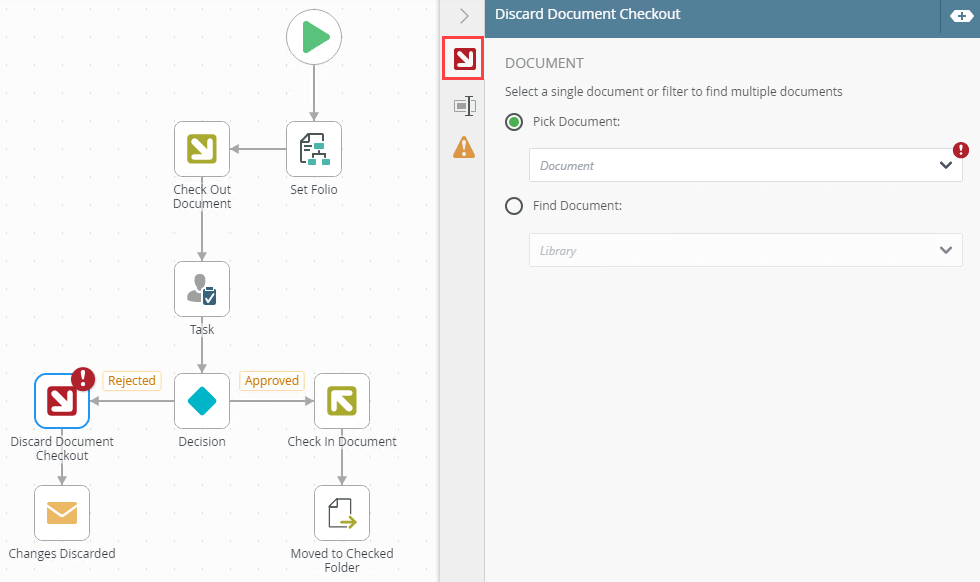This screenshot has height=582, width=980.
Task: Select the Changes Discarded email step
Action: pyautogui.click(x=62, y=513)
